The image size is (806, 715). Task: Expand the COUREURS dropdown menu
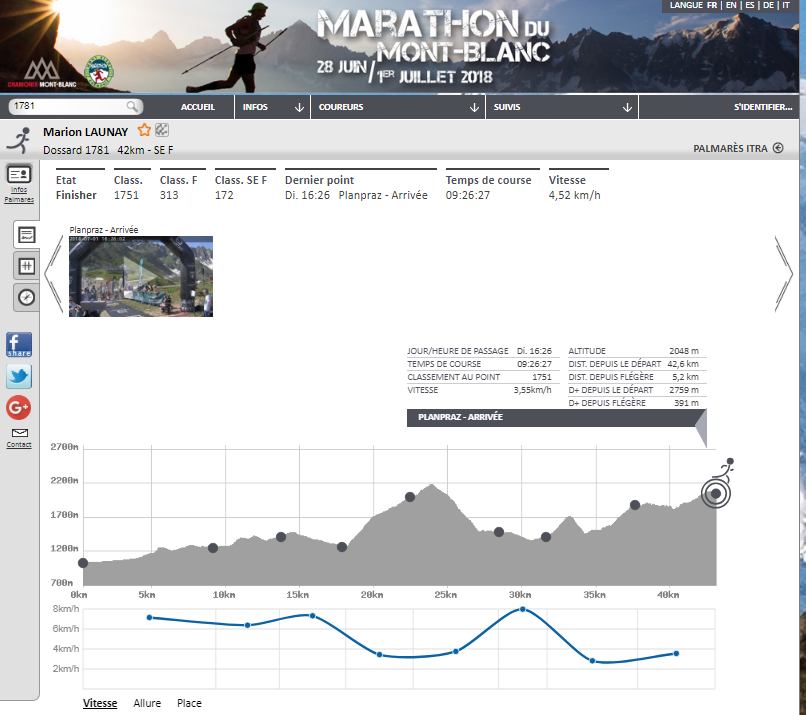[397, 107]
